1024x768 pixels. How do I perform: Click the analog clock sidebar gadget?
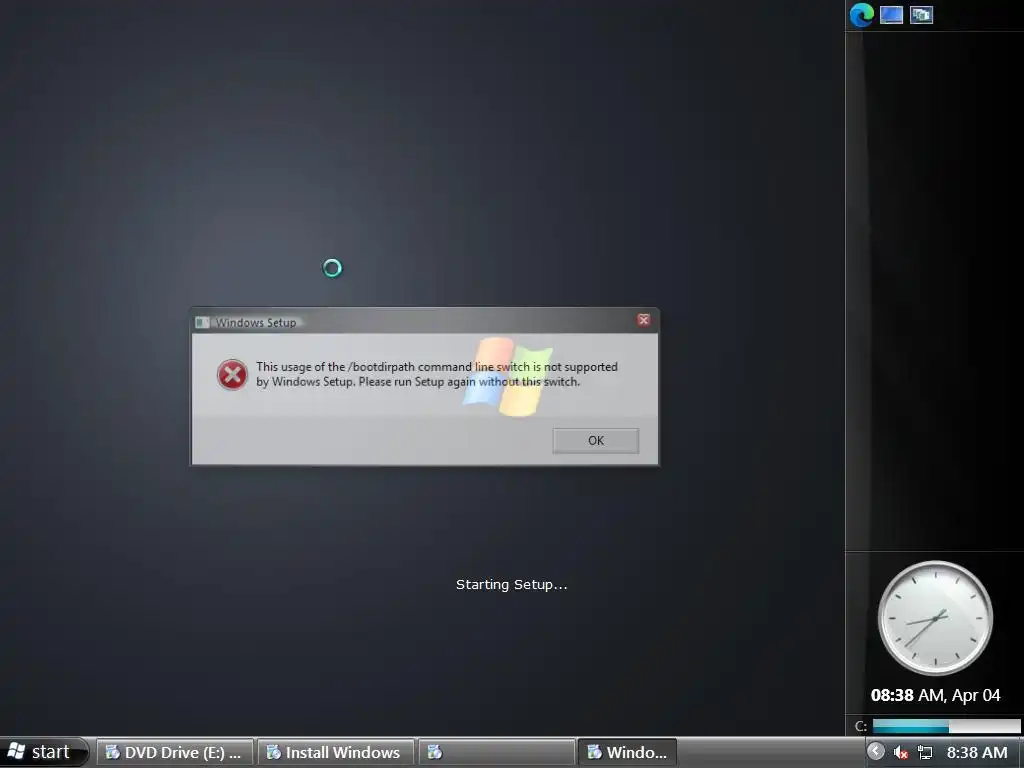[x=935, y=618]
